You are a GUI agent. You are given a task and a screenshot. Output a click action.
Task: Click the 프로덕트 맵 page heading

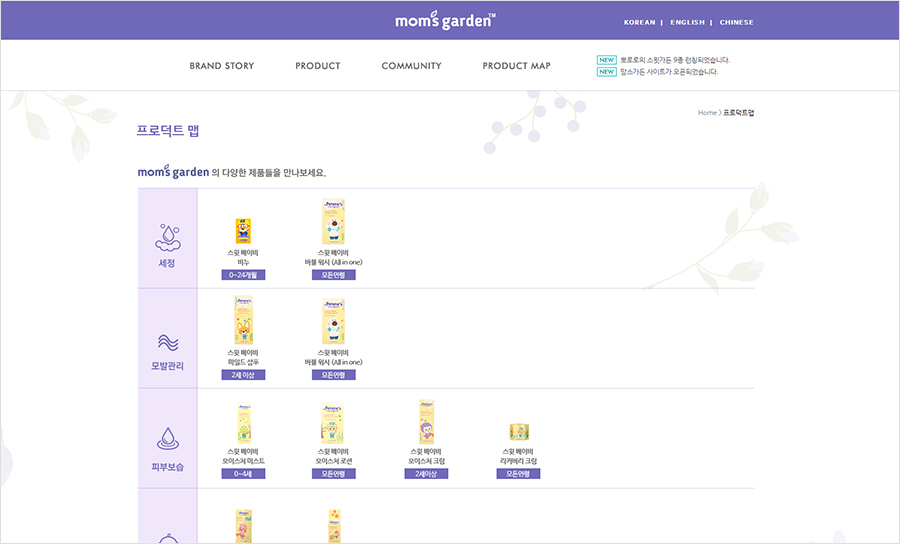click(168, 130)
